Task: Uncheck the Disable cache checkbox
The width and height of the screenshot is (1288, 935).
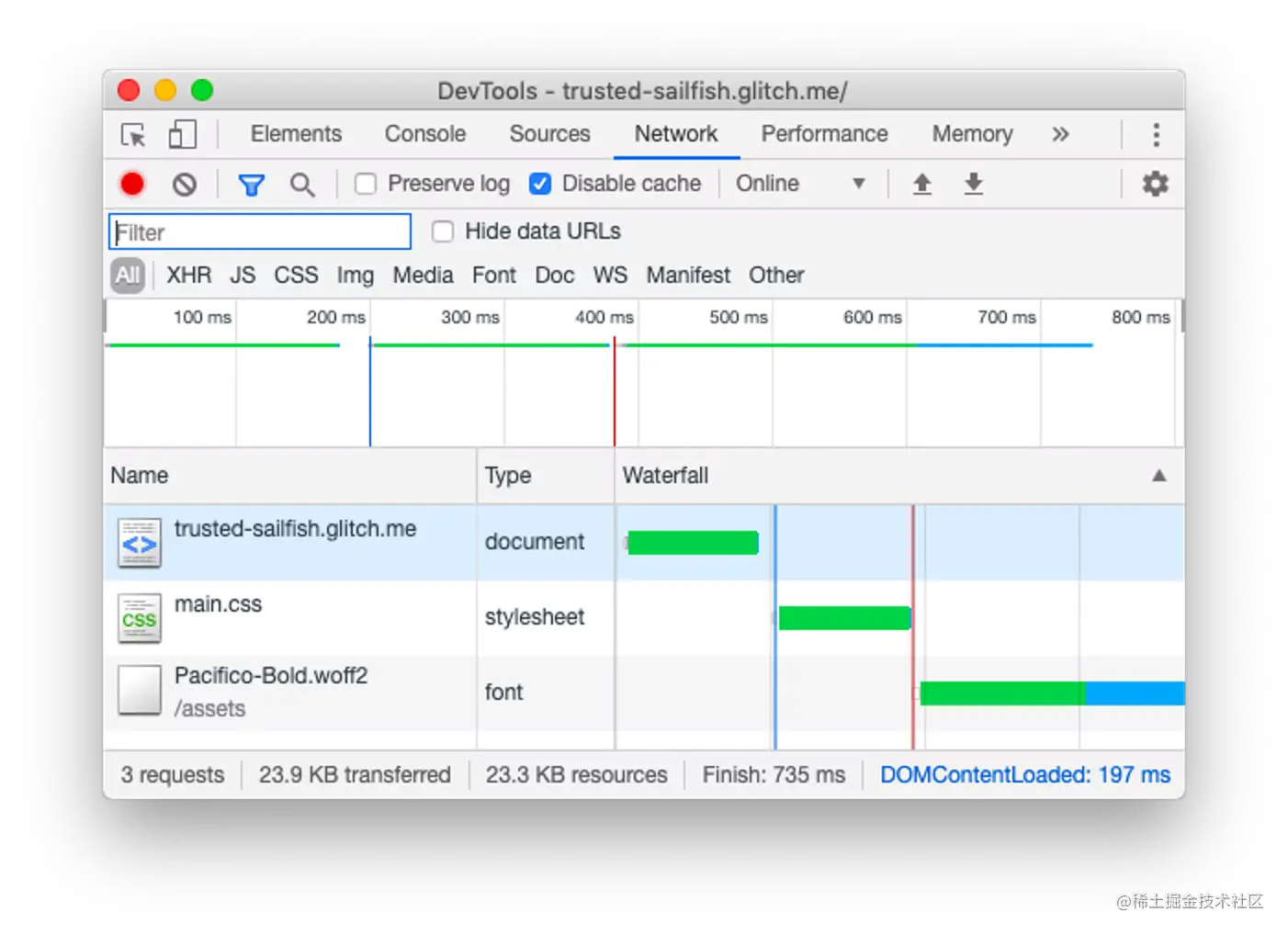Action: (540, 185)
